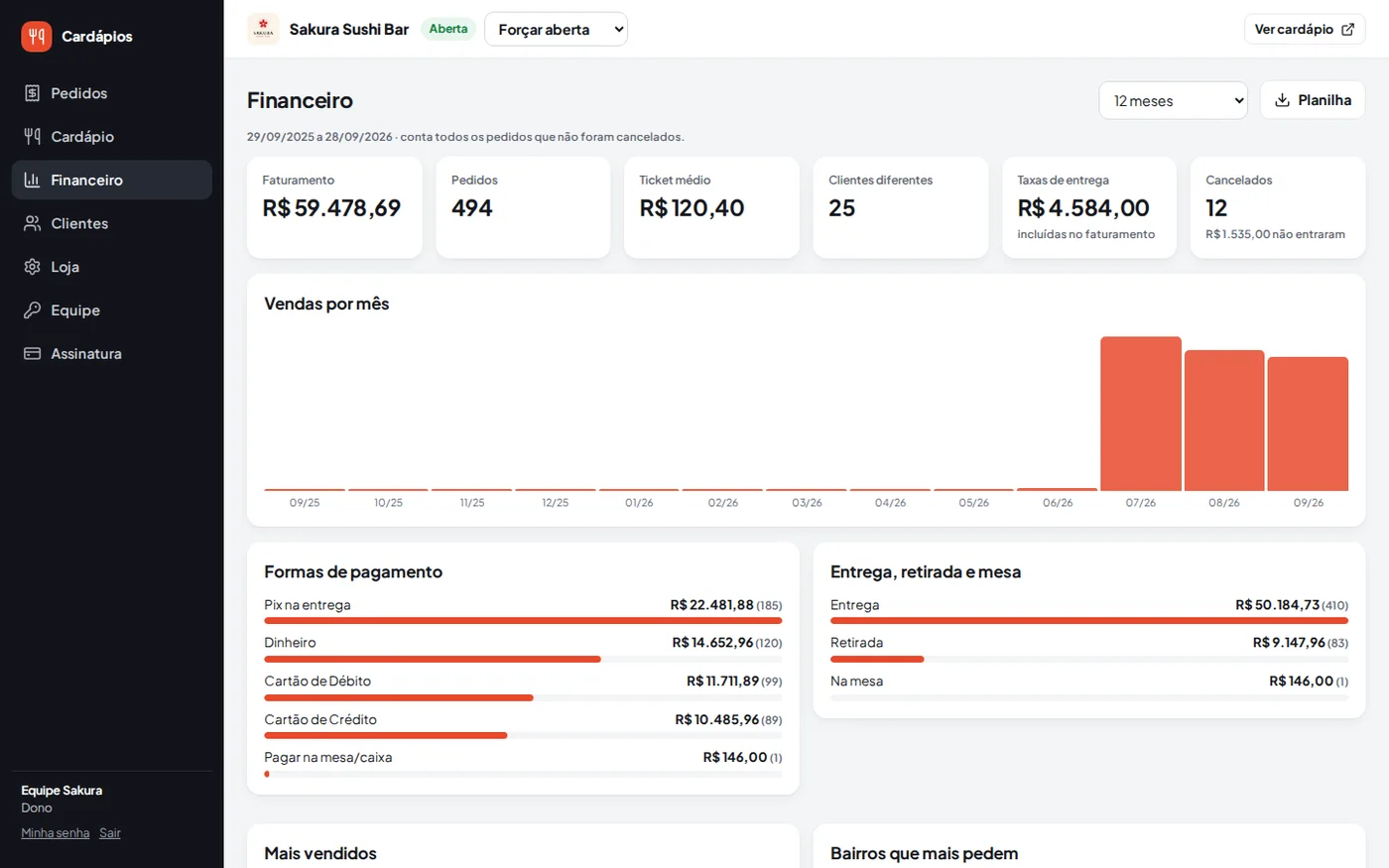
Task: Open the Loja settings menu item
Action: pyautogui.click(x=111, y=267)
